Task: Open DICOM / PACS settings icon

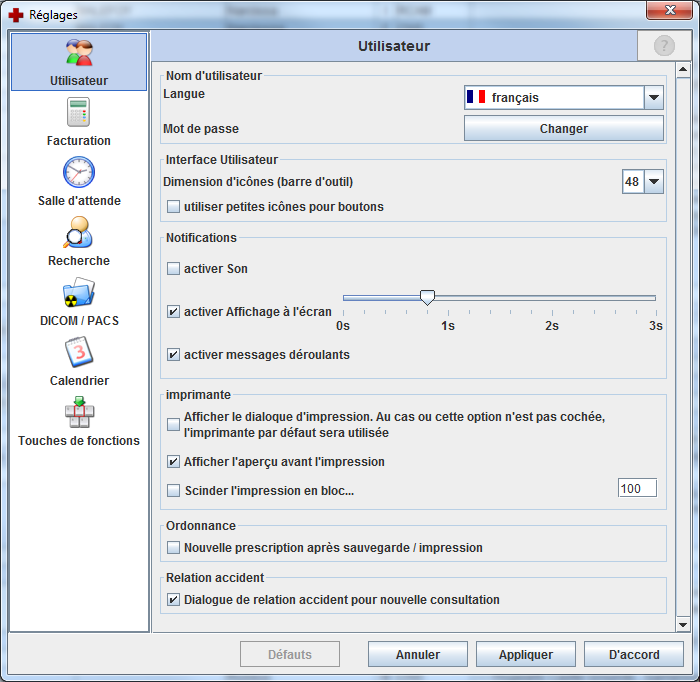Action: tap(79, 293)
